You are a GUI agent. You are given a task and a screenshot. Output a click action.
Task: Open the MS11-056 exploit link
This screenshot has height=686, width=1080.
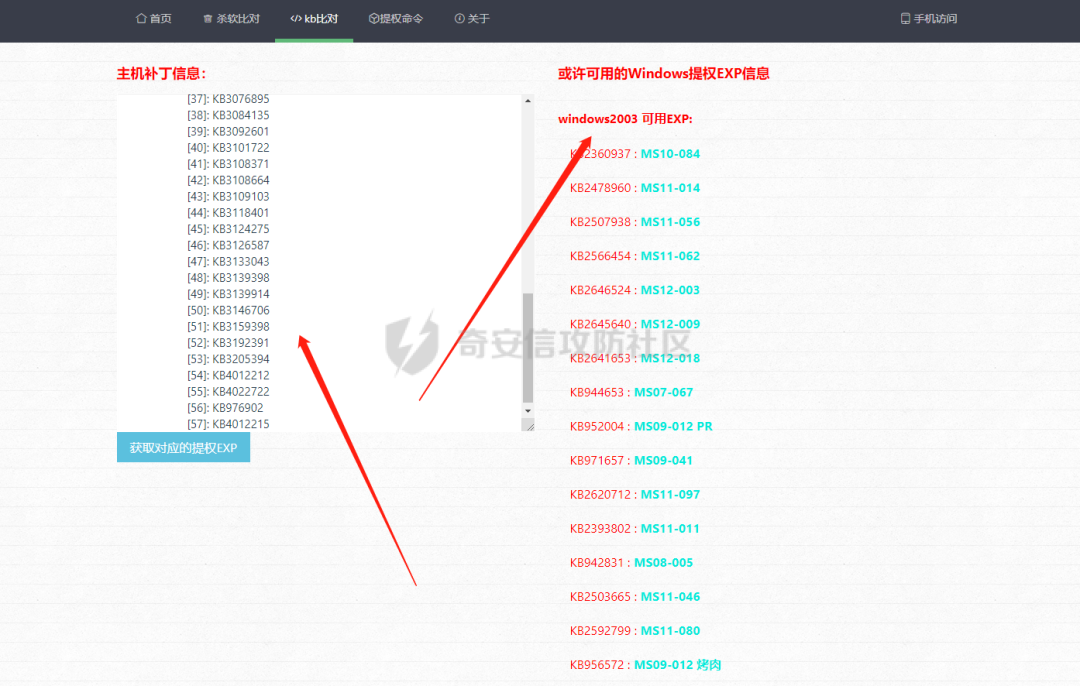click(x=670, y=222)
